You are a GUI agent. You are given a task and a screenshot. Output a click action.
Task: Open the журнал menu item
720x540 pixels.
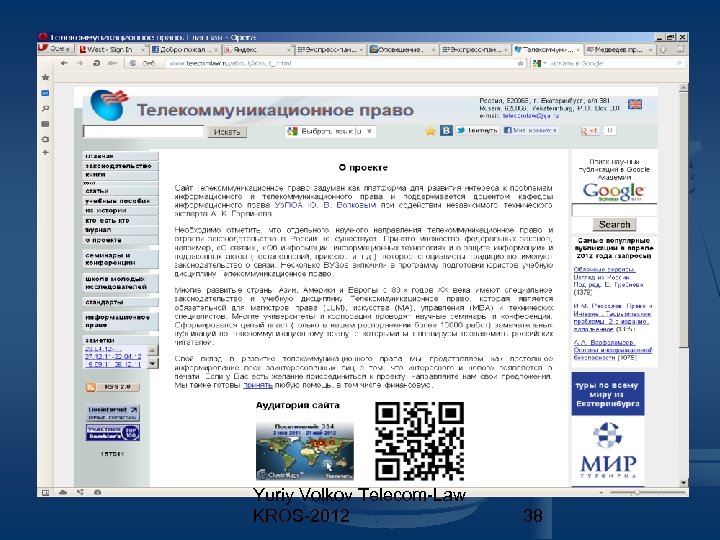120,230
